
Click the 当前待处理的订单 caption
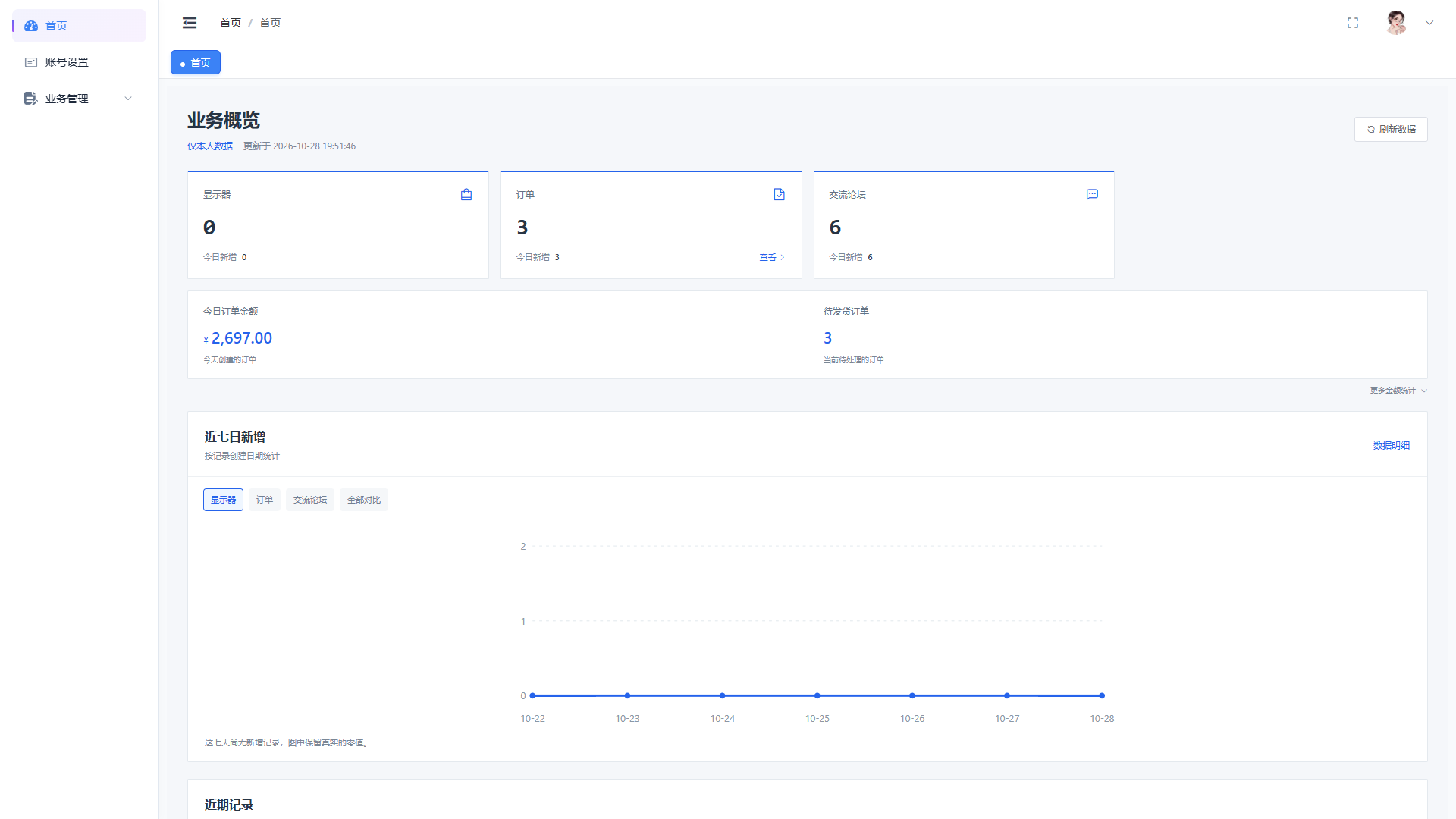click(854, 360)
